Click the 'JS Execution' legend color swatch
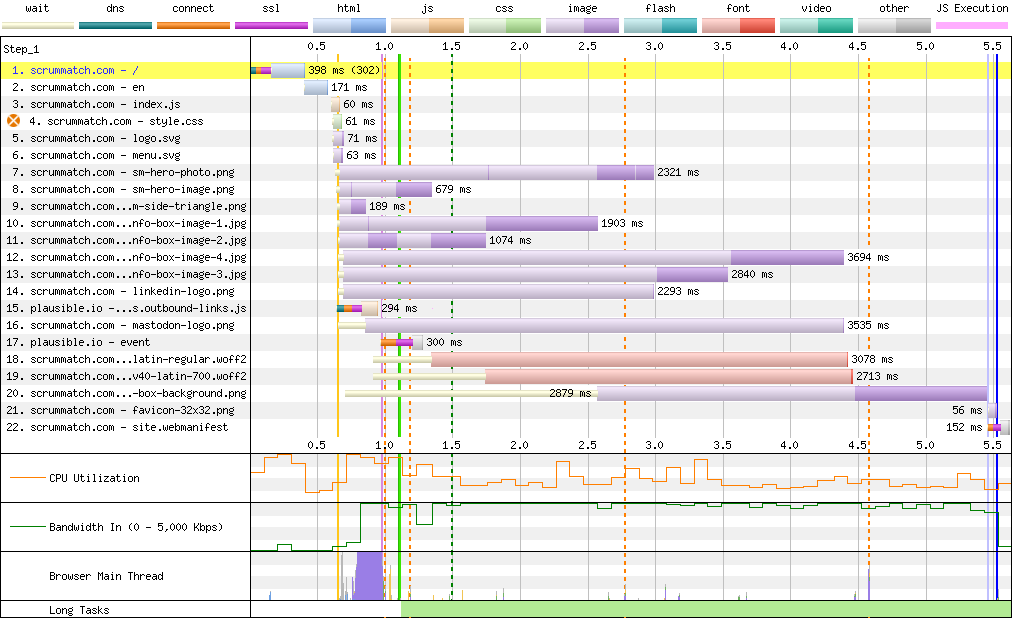 972,26
